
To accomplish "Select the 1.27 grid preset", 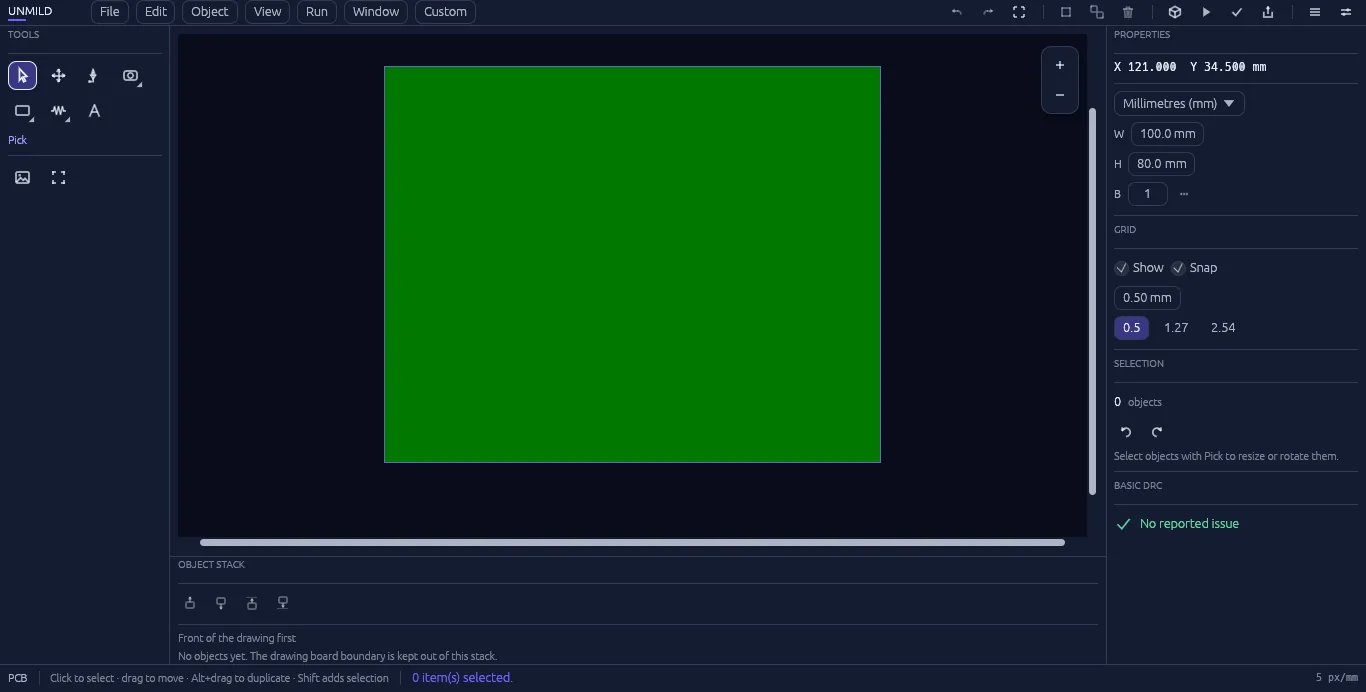I will coord(1176,328).
